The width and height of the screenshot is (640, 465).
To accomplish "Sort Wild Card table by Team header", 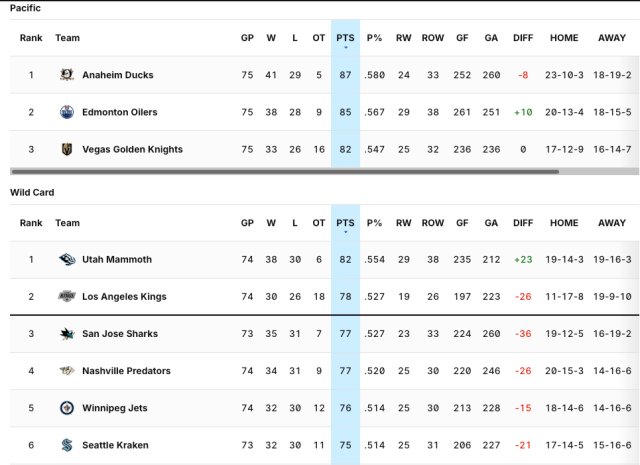I will click(67, 223).
